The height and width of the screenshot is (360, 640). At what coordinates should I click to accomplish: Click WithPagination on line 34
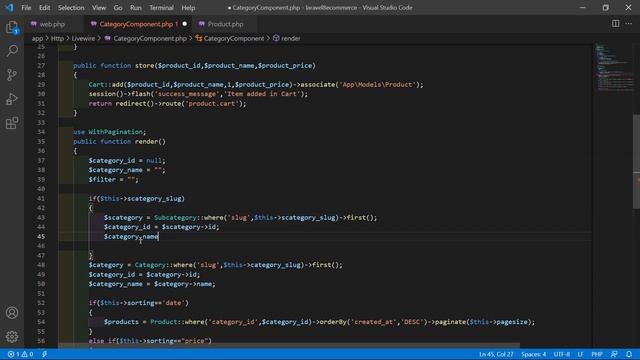point(116,132)
